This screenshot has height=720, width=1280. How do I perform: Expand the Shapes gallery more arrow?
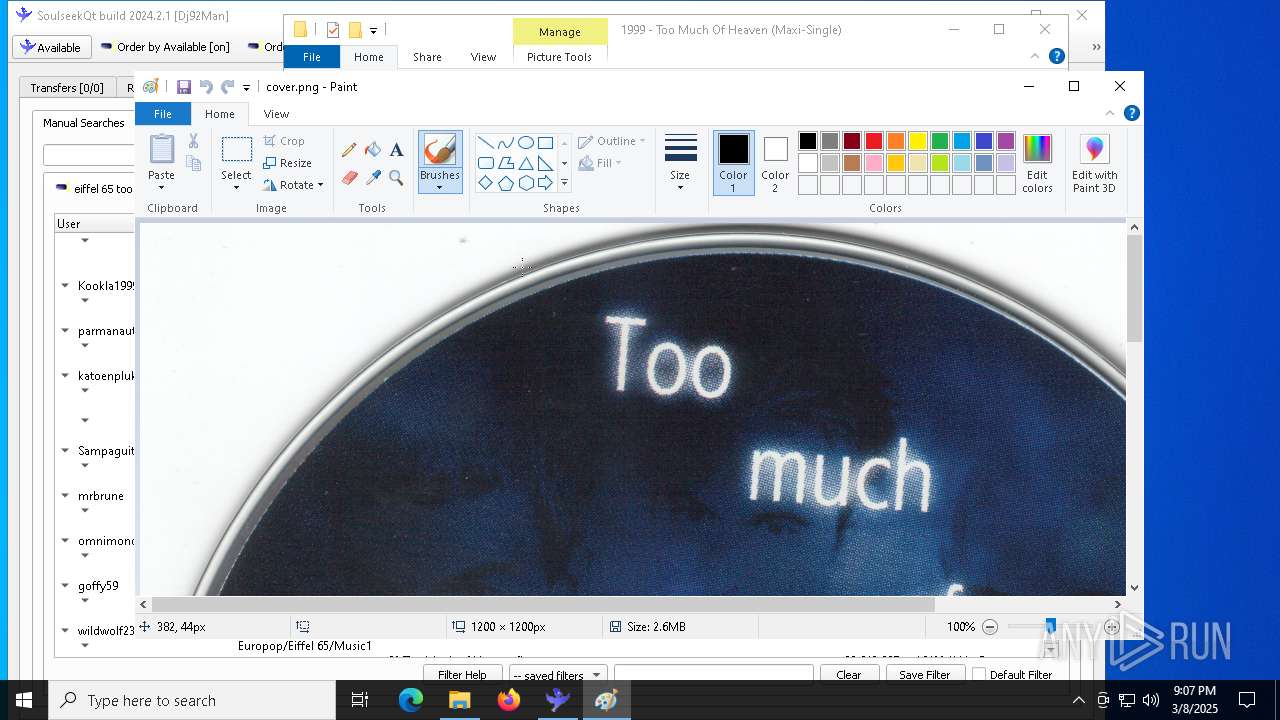(x=564, y=183)
